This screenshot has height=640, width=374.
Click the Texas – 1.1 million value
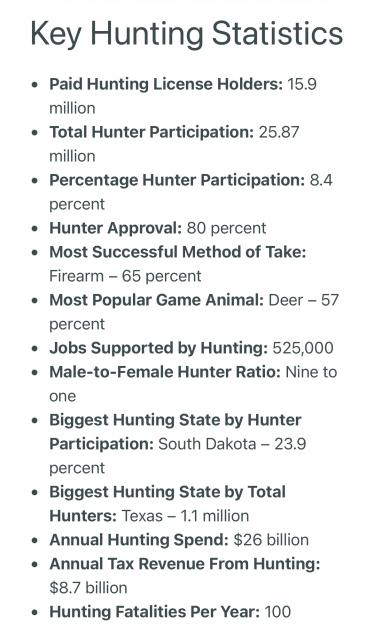(185, 516)
